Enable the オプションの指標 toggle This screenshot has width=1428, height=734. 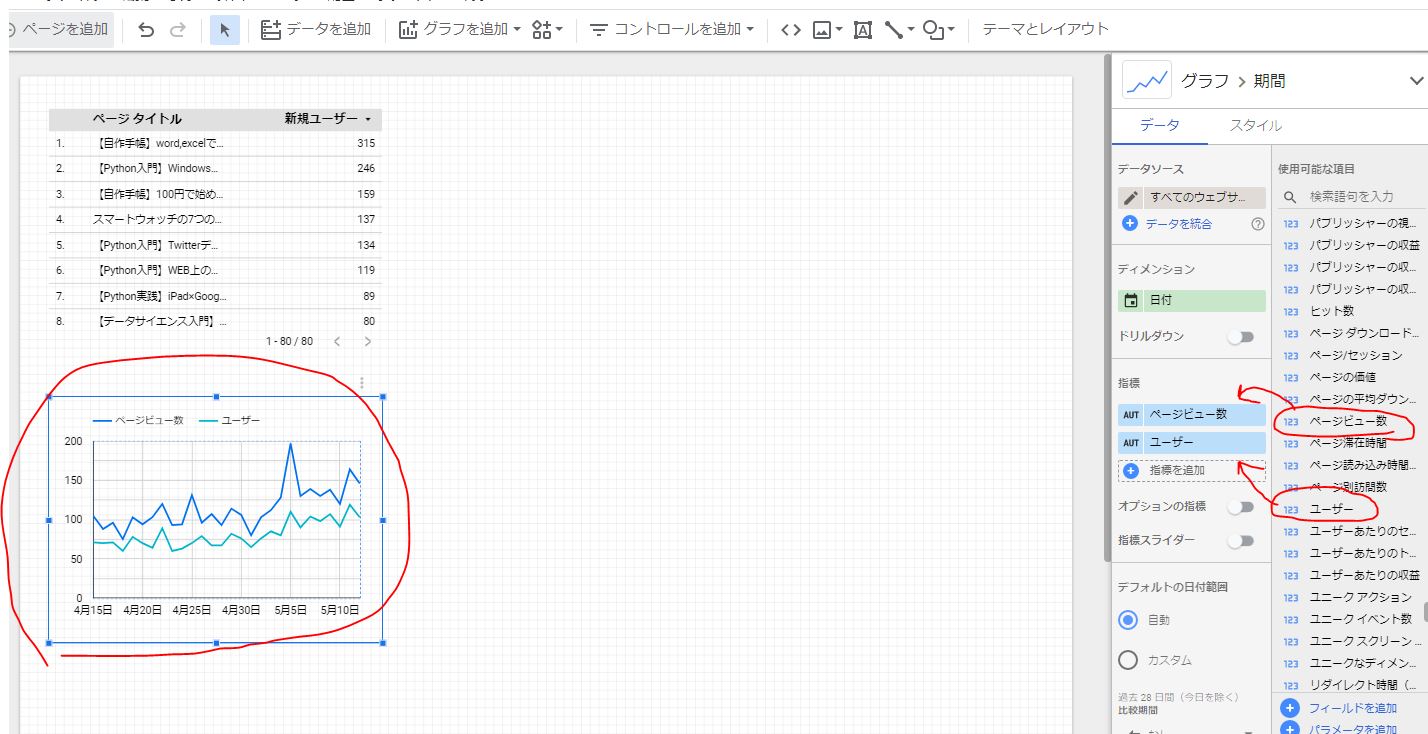pyautogui.click(x=1240, y=507)
